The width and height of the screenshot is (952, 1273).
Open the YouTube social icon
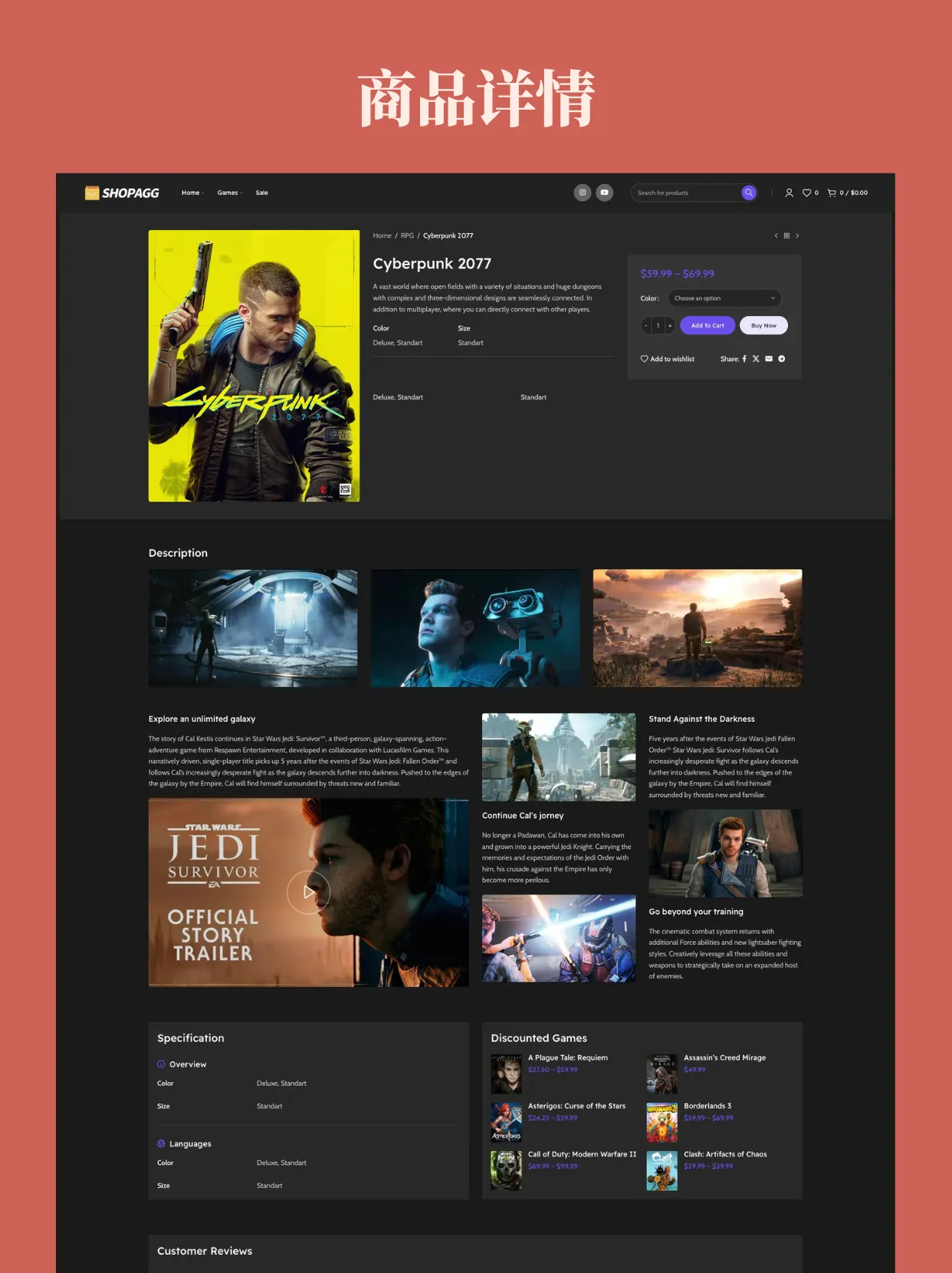pos(605,192)
